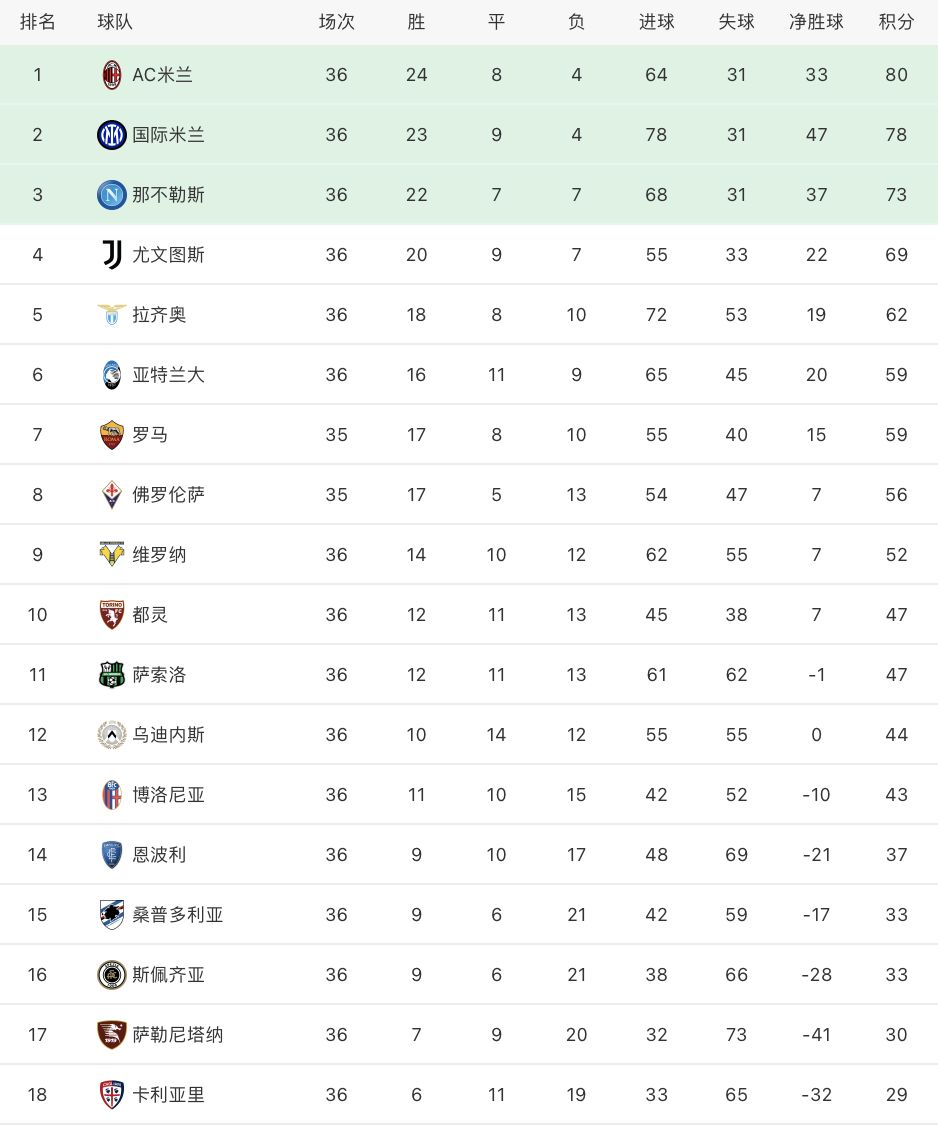Click the 国际米兰 club logo
This screenshot has height=1125, width=938.
(111, 135)
